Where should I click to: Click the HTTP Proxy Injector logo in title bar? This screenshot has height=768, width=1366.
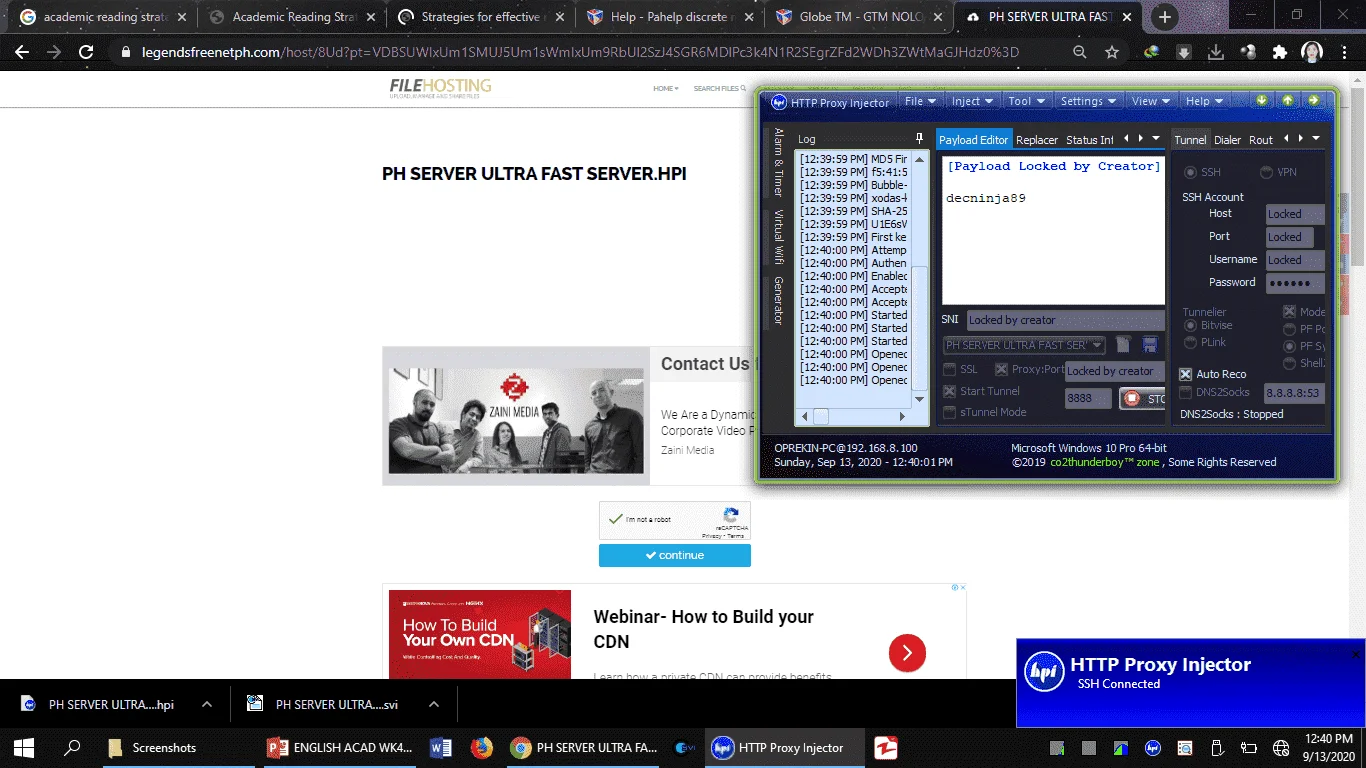pos(779,102)
